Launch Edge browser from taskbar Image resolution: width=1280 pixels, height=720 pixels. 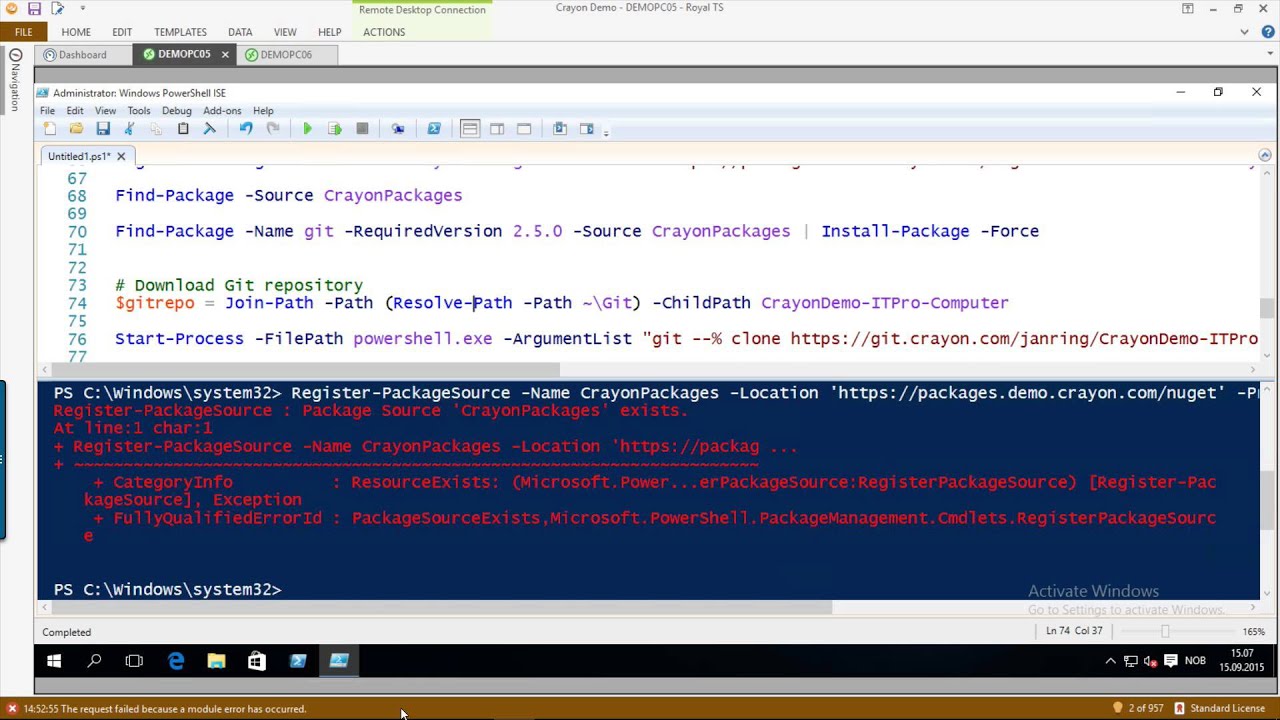coord(176,661)
